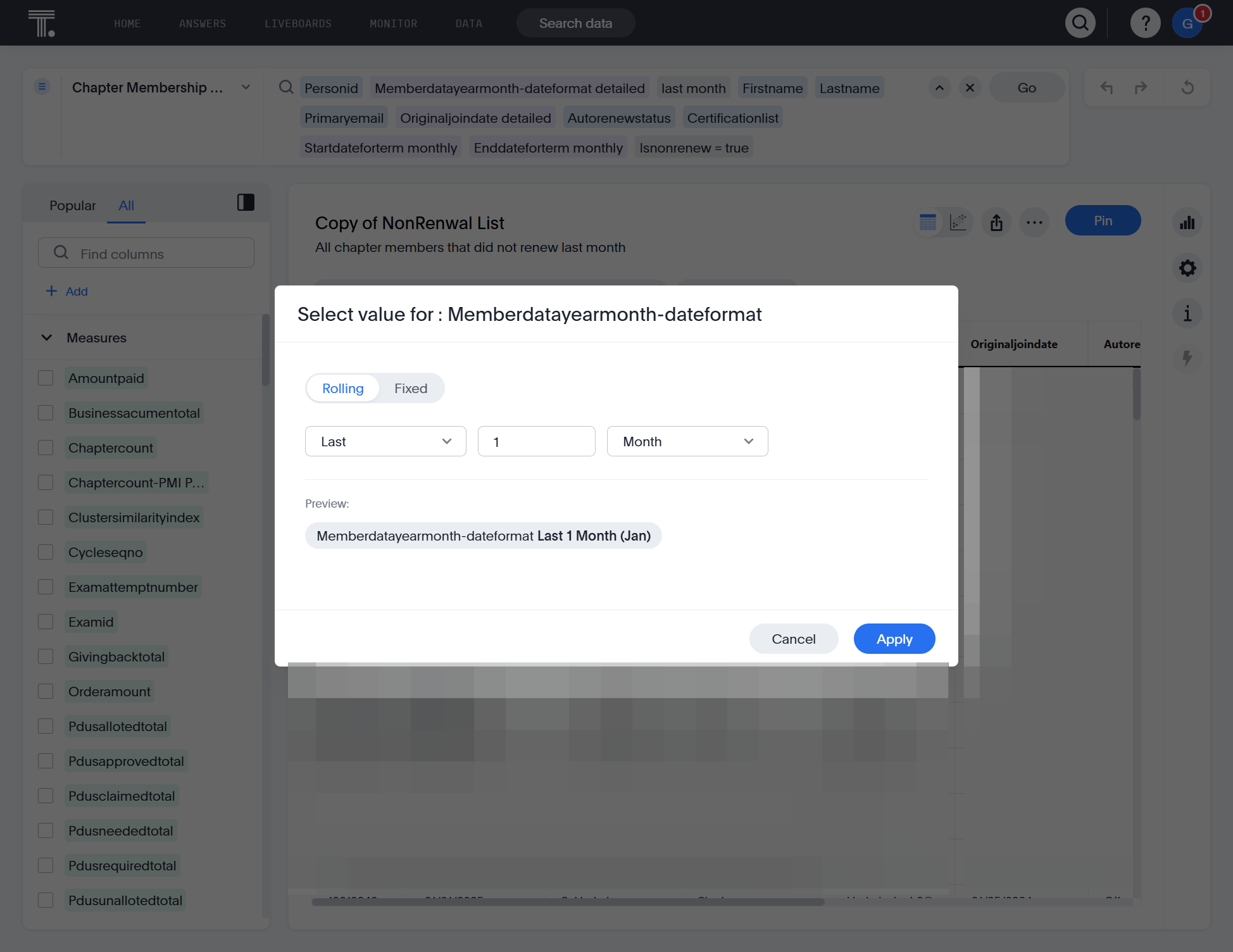Check the Businessacumentotal checkbox
Image resolution: width=1233 pixels, height=952 pixels.
(46, 413)
